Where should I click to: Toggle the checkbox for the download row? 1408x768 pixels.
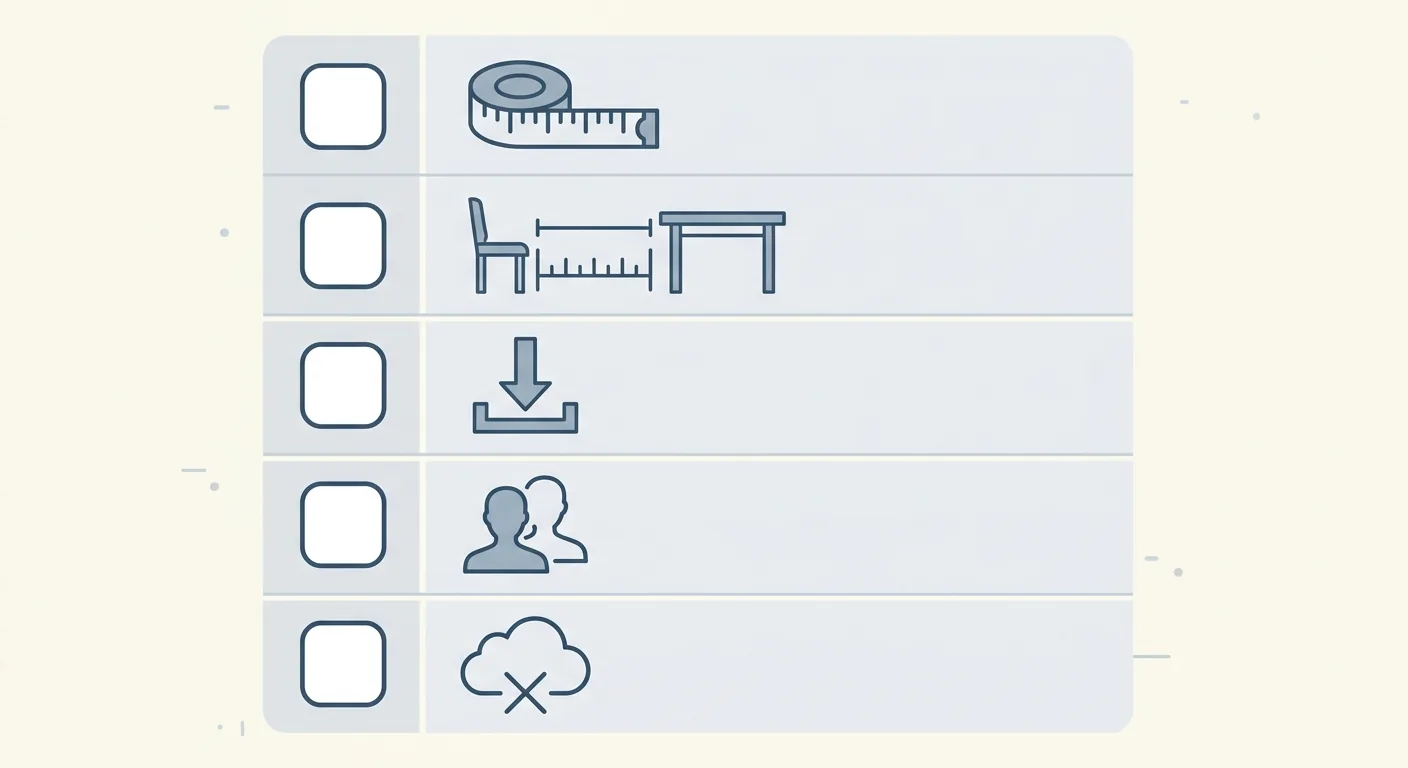(343, 386)
